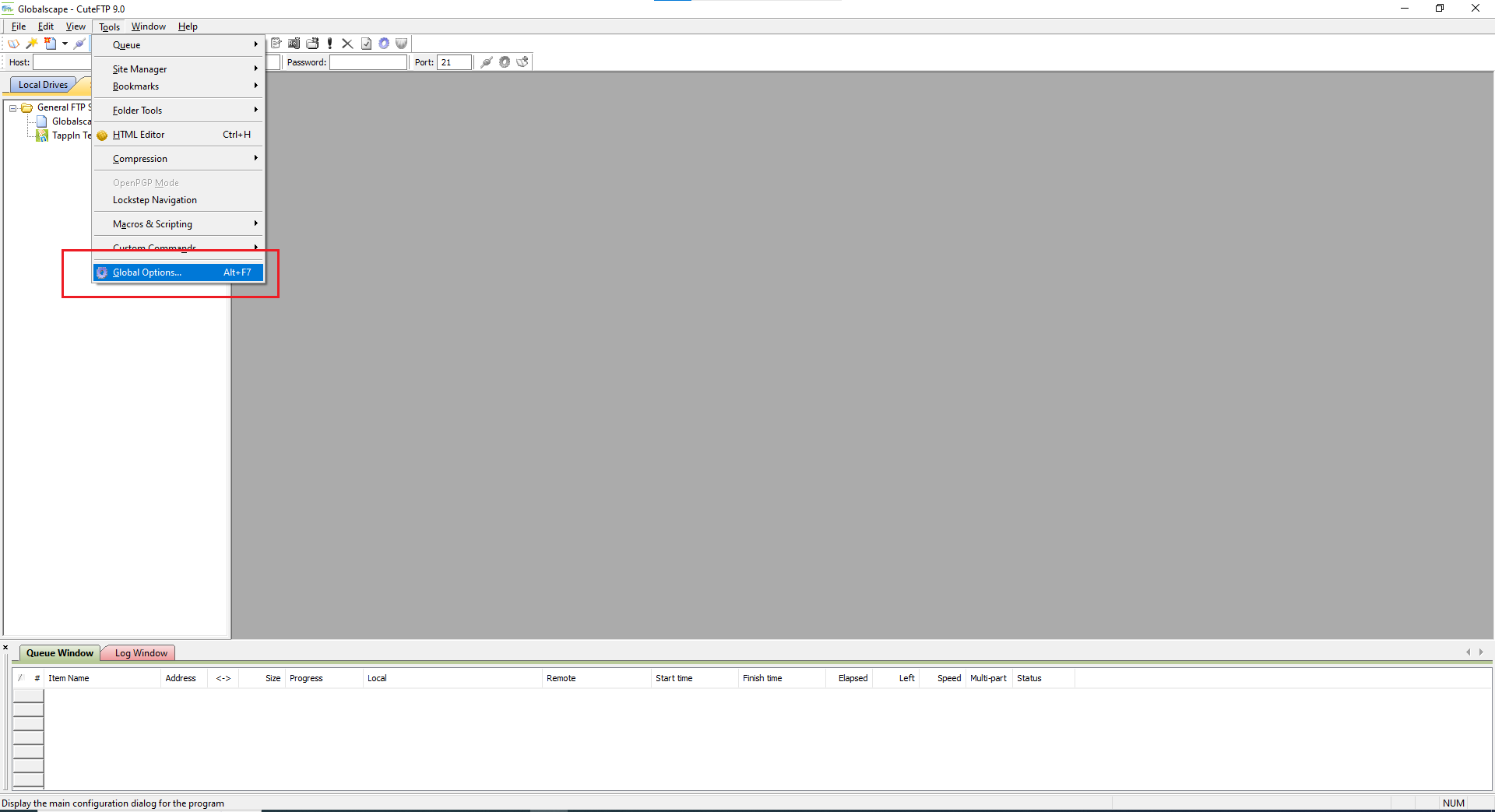This screenshot has height=812, width=1495.
Task: Open the dropdown arrow beside New icon
Action: tap(65, 44)
